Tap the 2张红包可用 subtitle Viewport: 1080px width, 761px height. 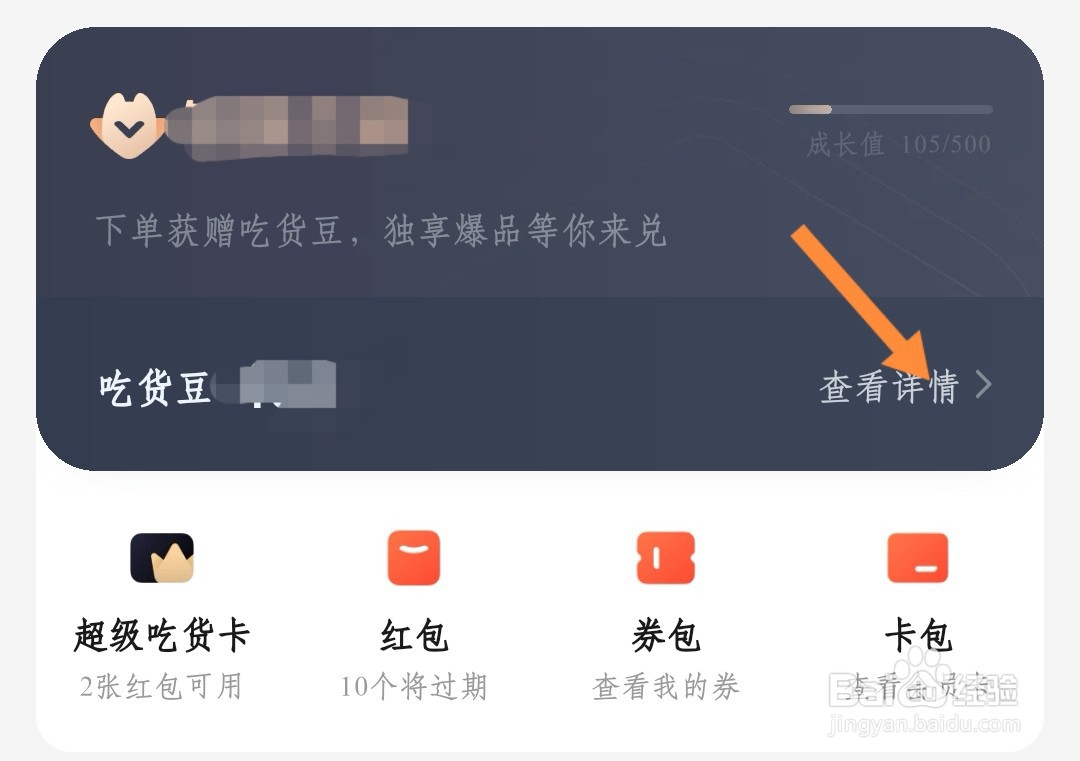161,687
